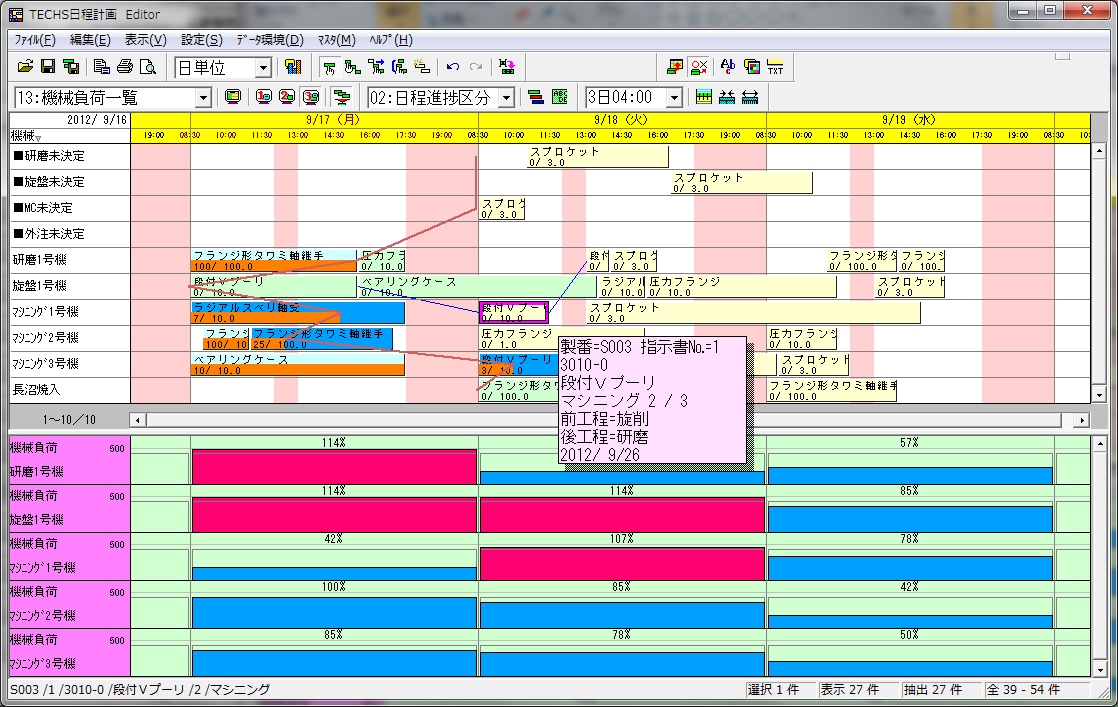
Task: Click the horizontal scrollbar right arrow
Action: point(1081,420)
